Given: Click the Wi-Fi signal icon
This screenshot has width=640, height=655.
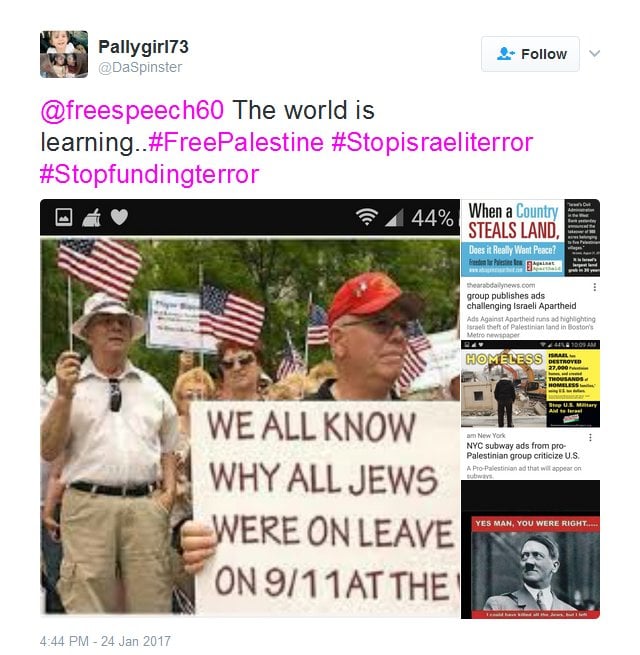Looking at the screenshot, I should (x=366, y=217).
